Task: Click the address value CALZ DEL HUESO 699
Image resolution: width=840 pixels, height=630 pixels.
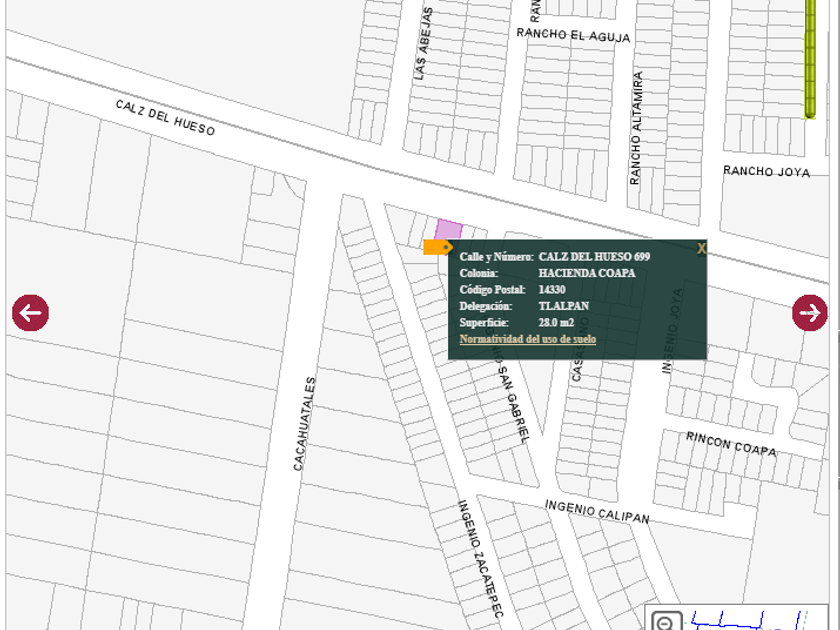Action: [594, 257]
